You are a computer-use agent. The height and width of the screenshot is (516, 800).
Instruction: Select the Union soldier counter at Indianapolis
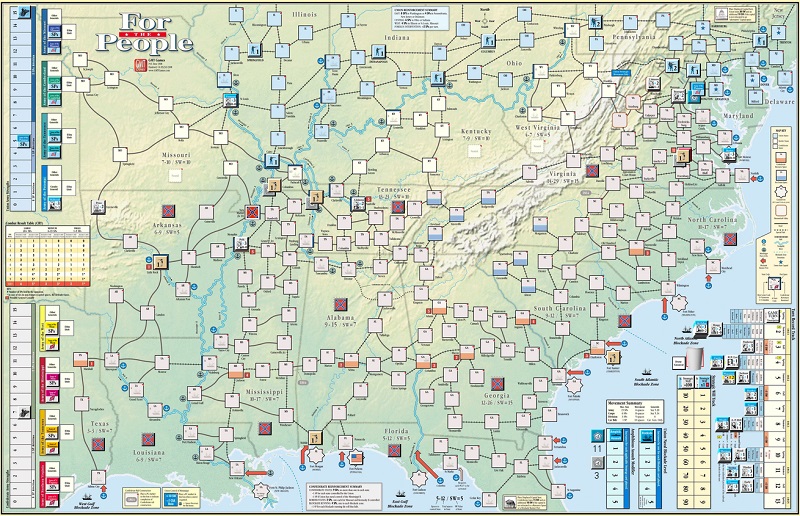[x=379, y=51]
